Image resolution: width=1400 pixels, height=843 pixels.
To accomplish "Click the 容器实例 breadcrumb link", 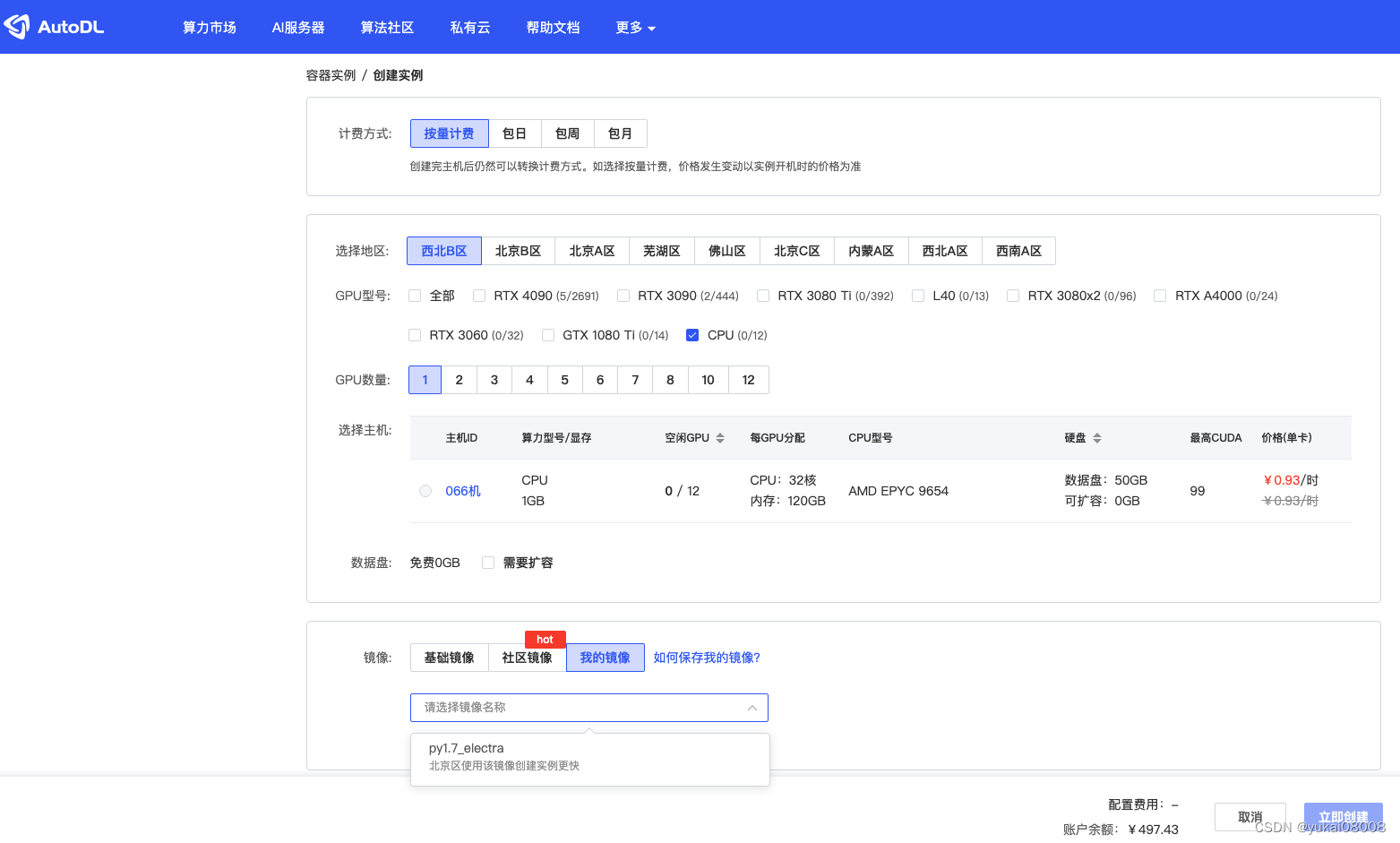I will (x=331, y=75).
